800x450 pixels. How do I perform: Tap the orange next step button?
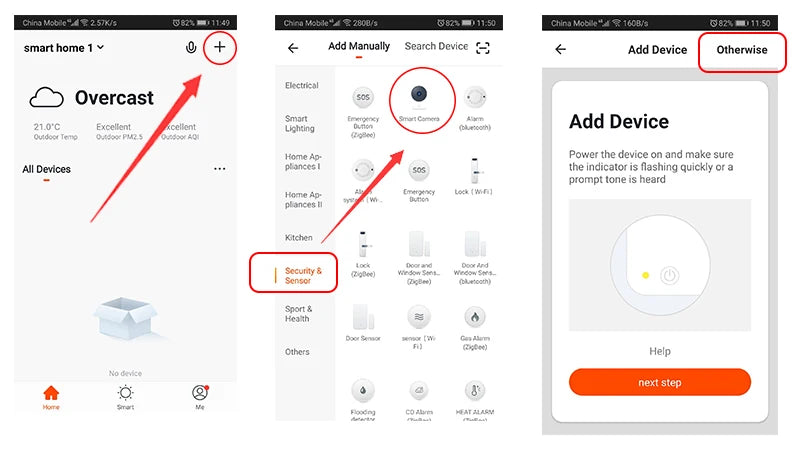point(660,382)
